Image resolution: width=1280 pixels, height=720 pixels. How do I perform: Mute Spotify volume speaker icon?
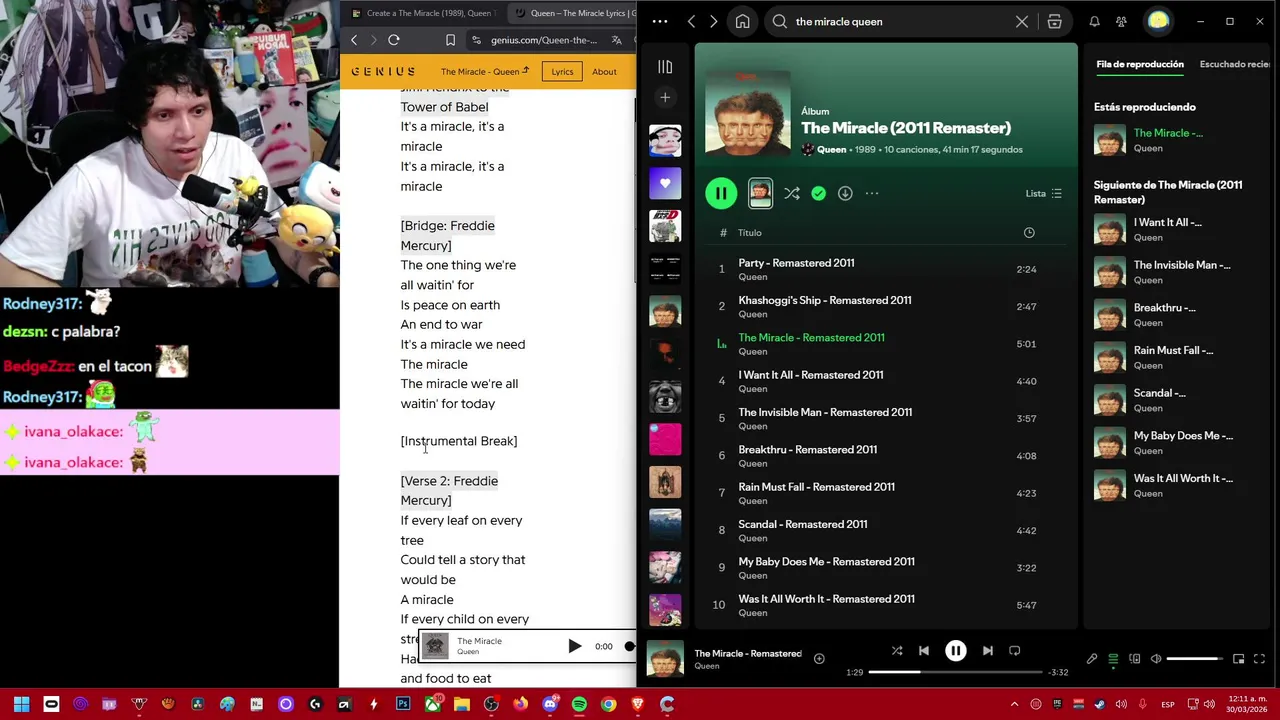click(x=1156, y=659)
